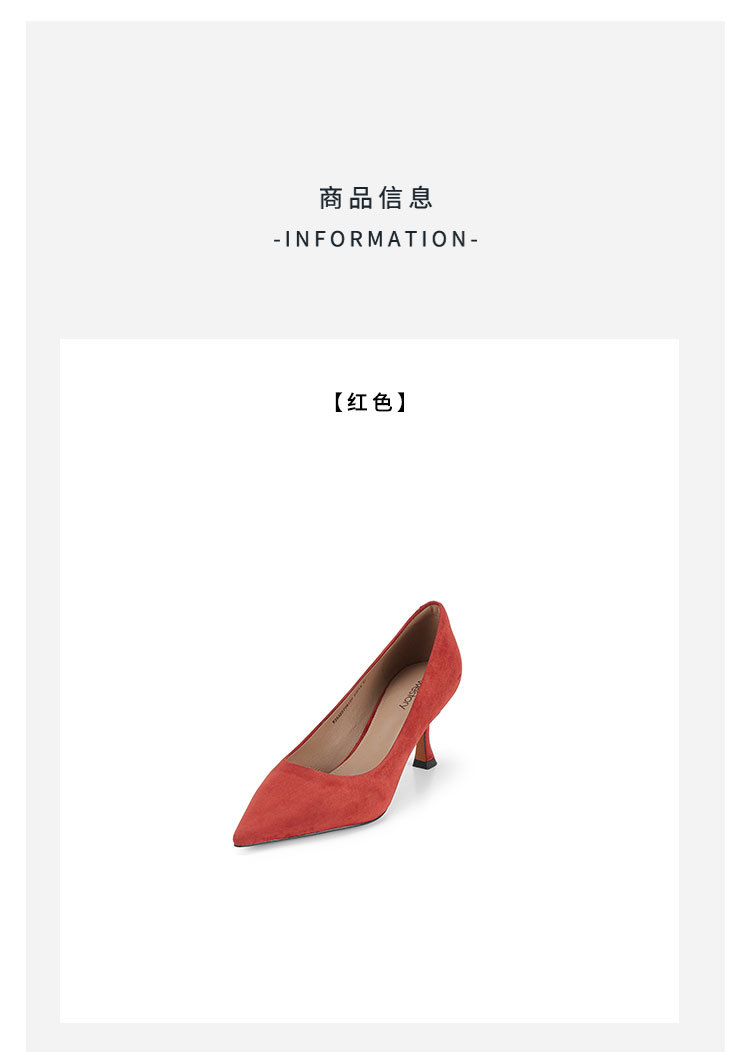Click the 色 character in the color label
The image size is (750, 1052).
(382, 402)
